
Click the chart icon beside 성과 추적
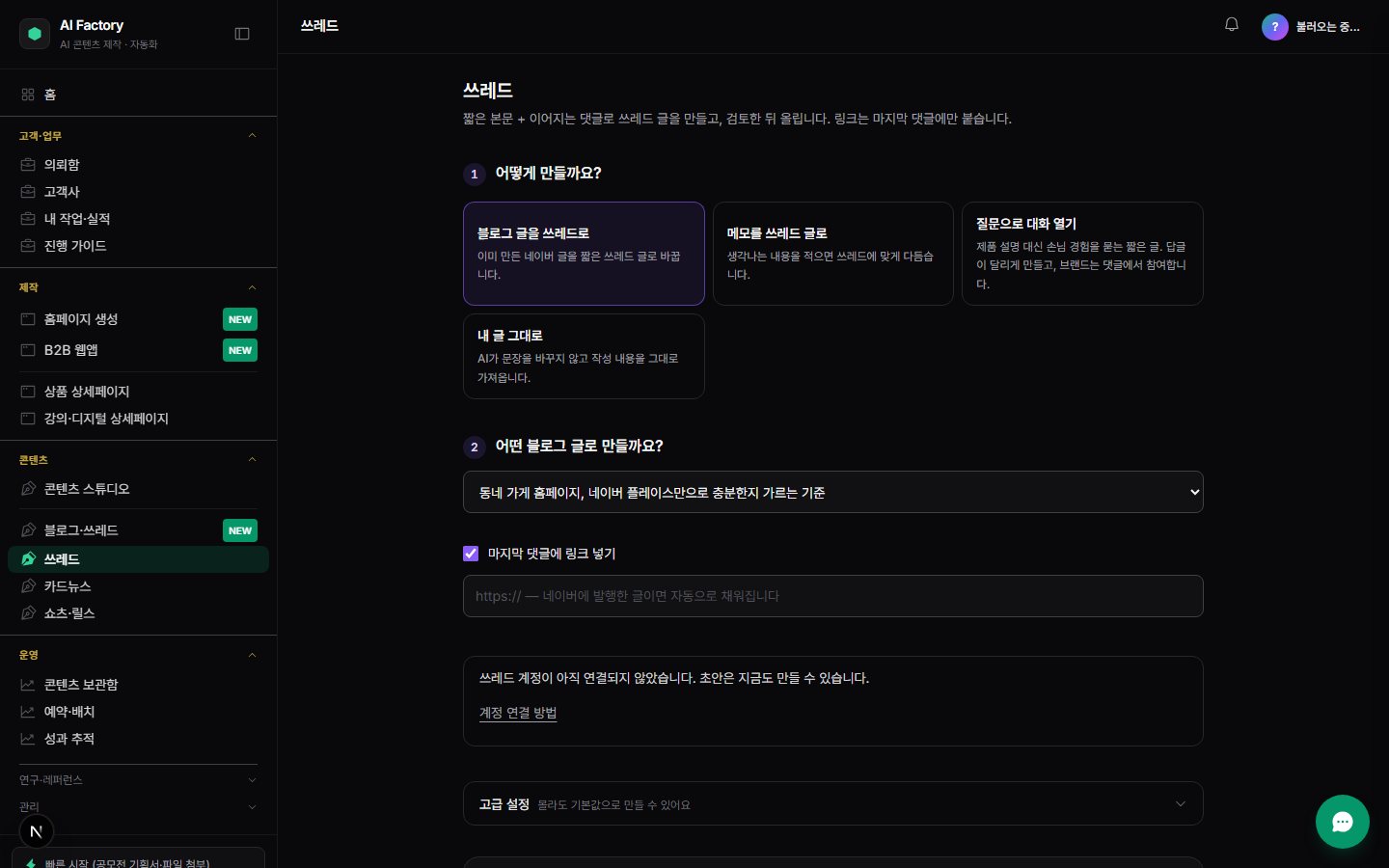coord(28,739)
